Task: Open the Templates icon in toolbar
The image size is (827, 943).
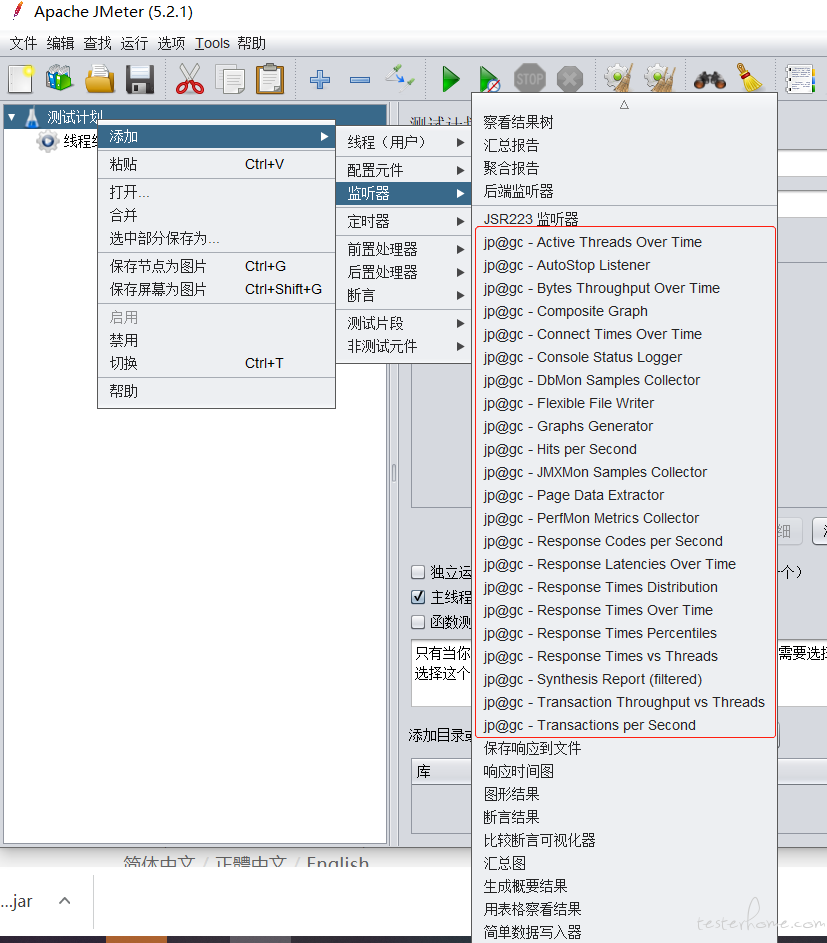Action: pyautogui.click(x=59, y=79)
